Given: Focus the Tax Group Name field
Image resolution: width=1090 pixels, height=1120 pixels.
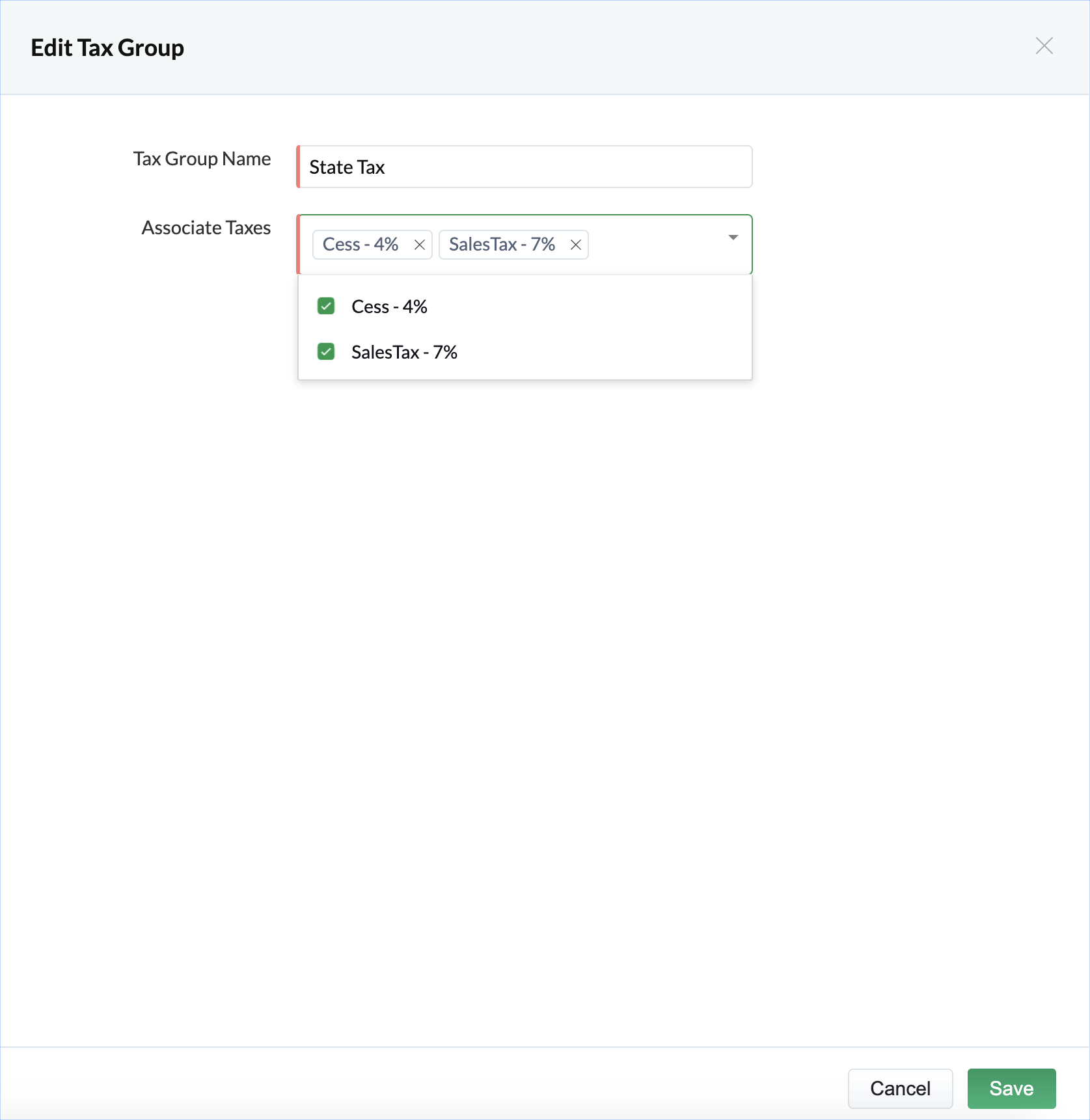Looking at the screenshot, I should (525, 167).
